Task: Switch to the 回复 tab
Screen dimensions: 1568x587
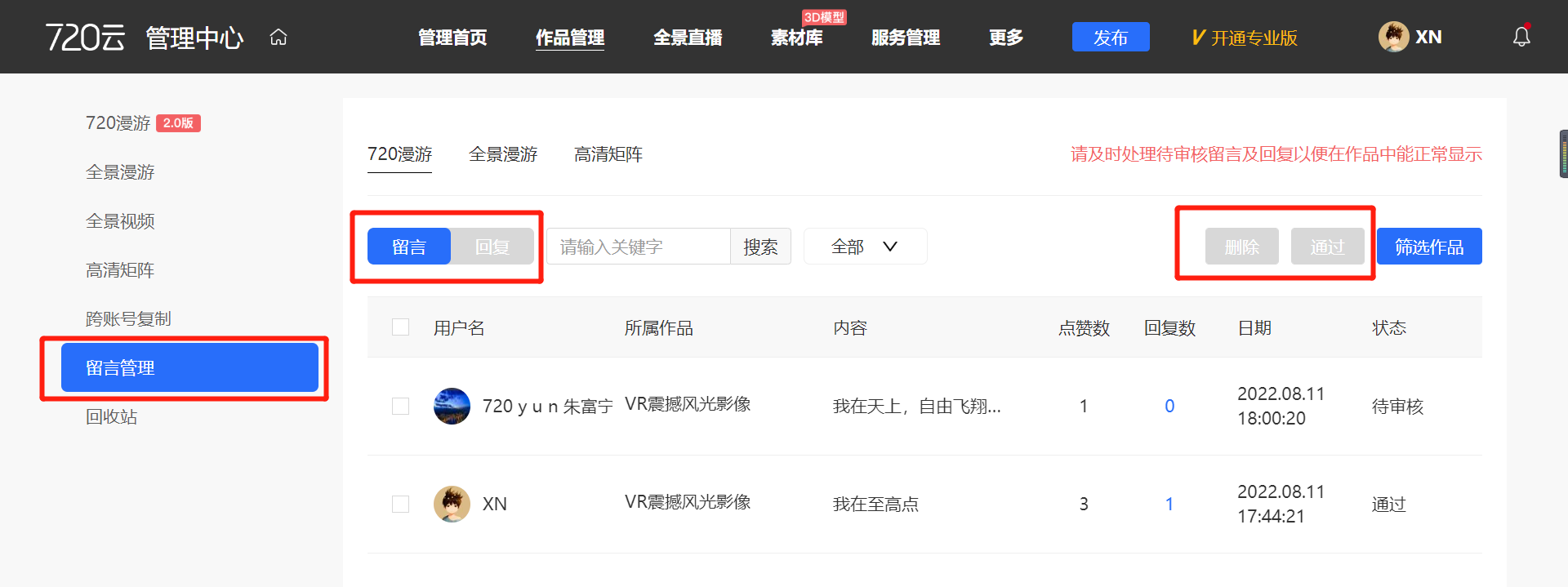Action: coord(492,247)
